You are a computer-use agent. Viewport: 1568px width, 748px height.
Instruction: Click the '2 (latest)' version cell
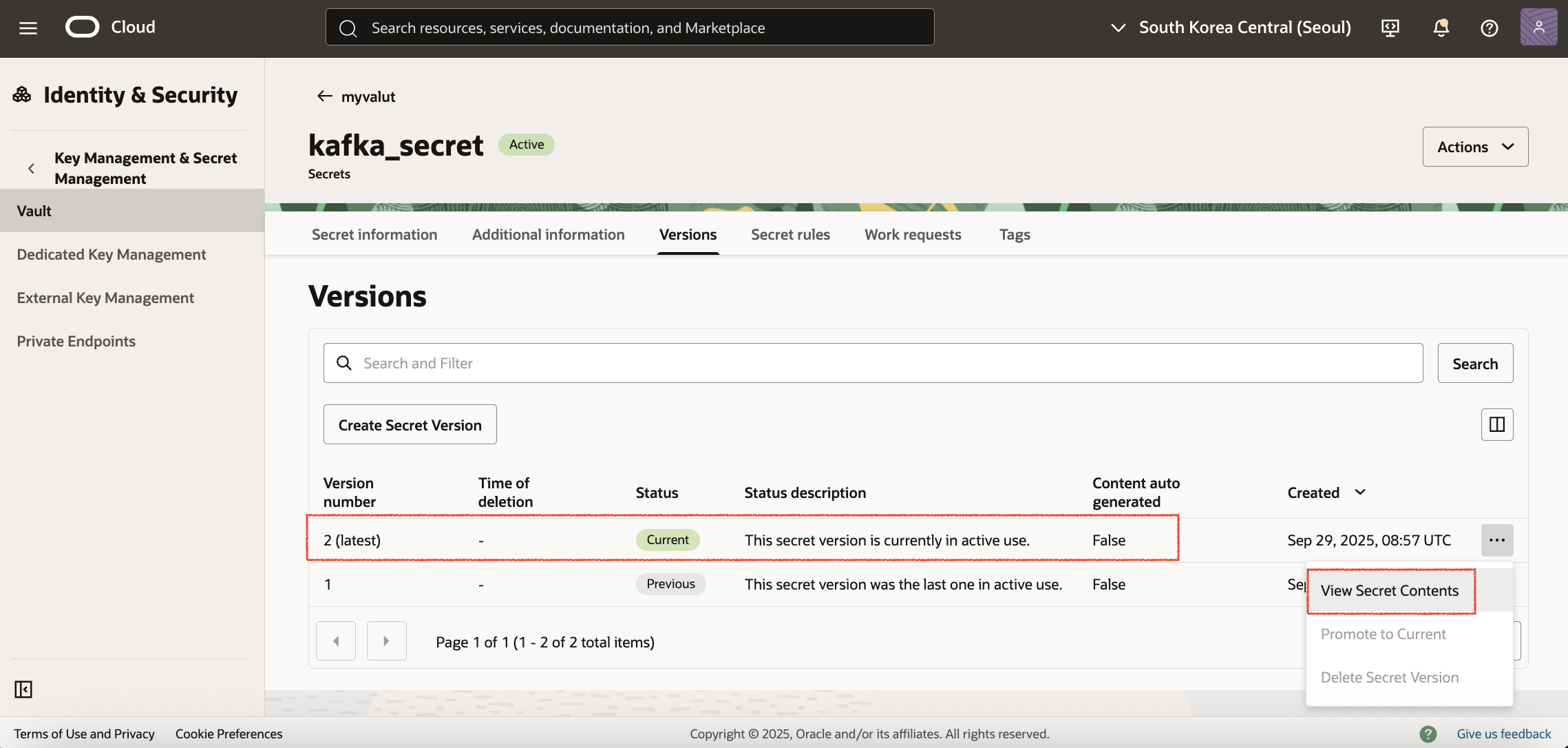pos(352,540)
